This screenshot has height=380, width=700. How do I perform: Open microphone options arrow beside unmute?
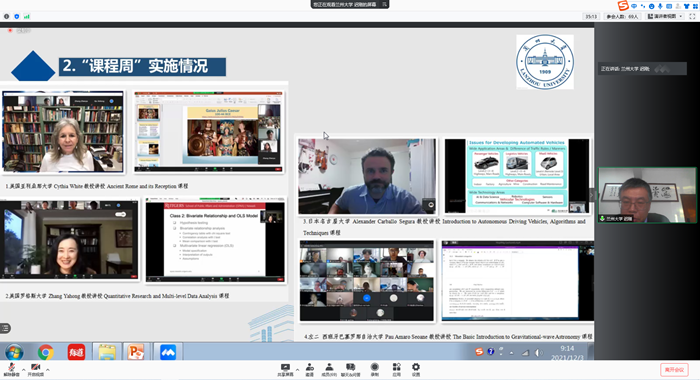(23, 370)
